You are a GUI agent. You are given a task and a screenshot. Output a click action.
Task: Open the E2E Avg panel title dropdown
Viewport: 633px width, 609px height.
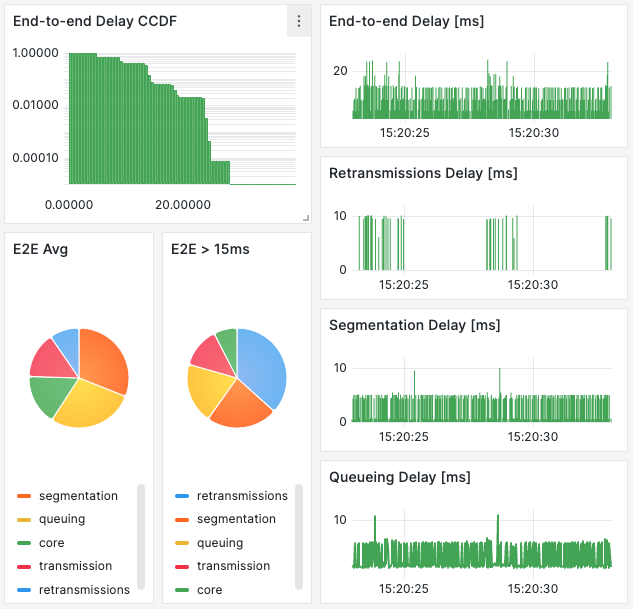[x=40, y=249]
